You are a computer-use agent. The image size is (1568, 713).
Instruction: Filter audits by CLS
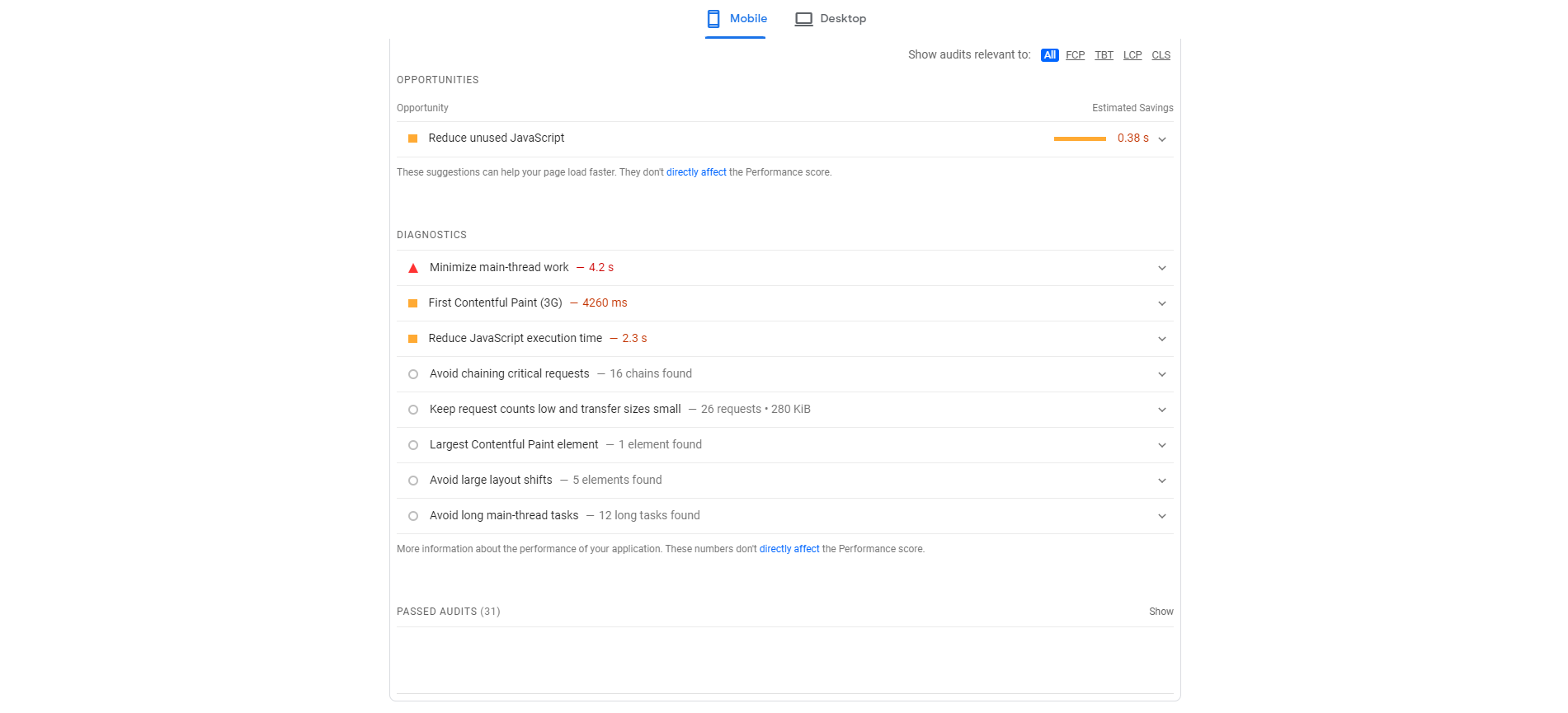pos(1161,55)
